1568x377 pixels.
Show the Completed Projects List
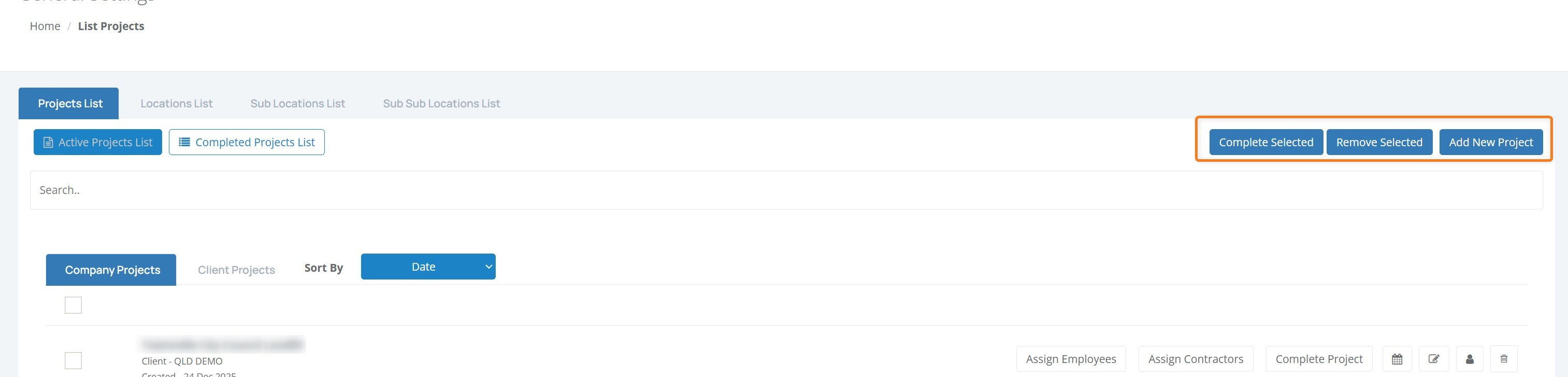[247, 142]
